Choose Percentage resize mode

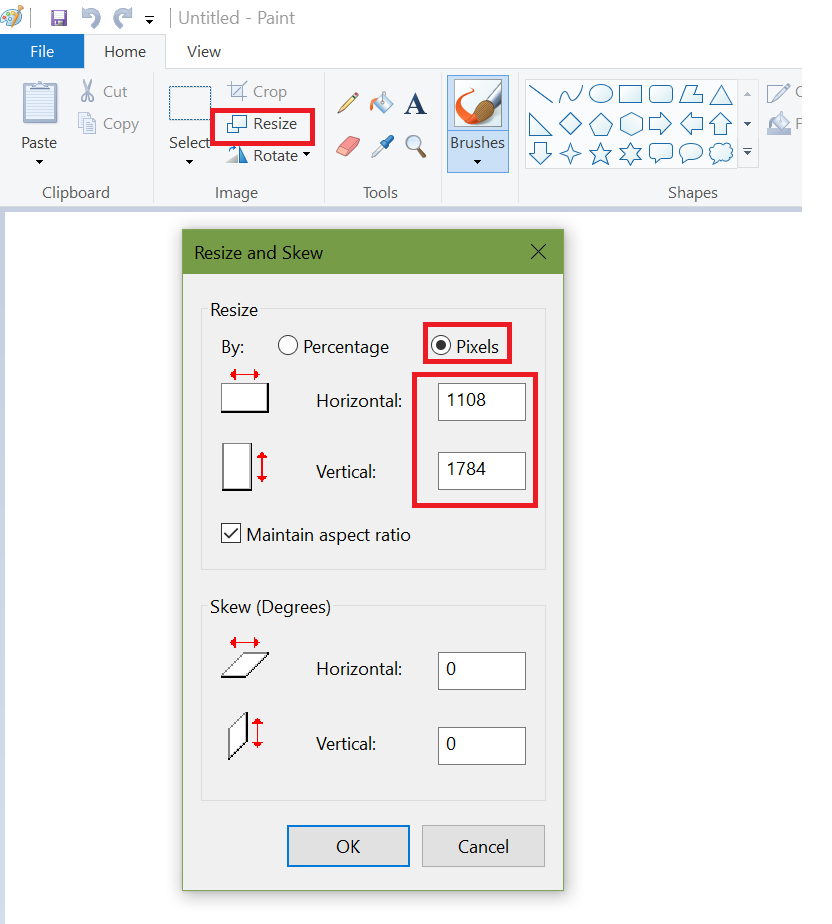point(288,345)
